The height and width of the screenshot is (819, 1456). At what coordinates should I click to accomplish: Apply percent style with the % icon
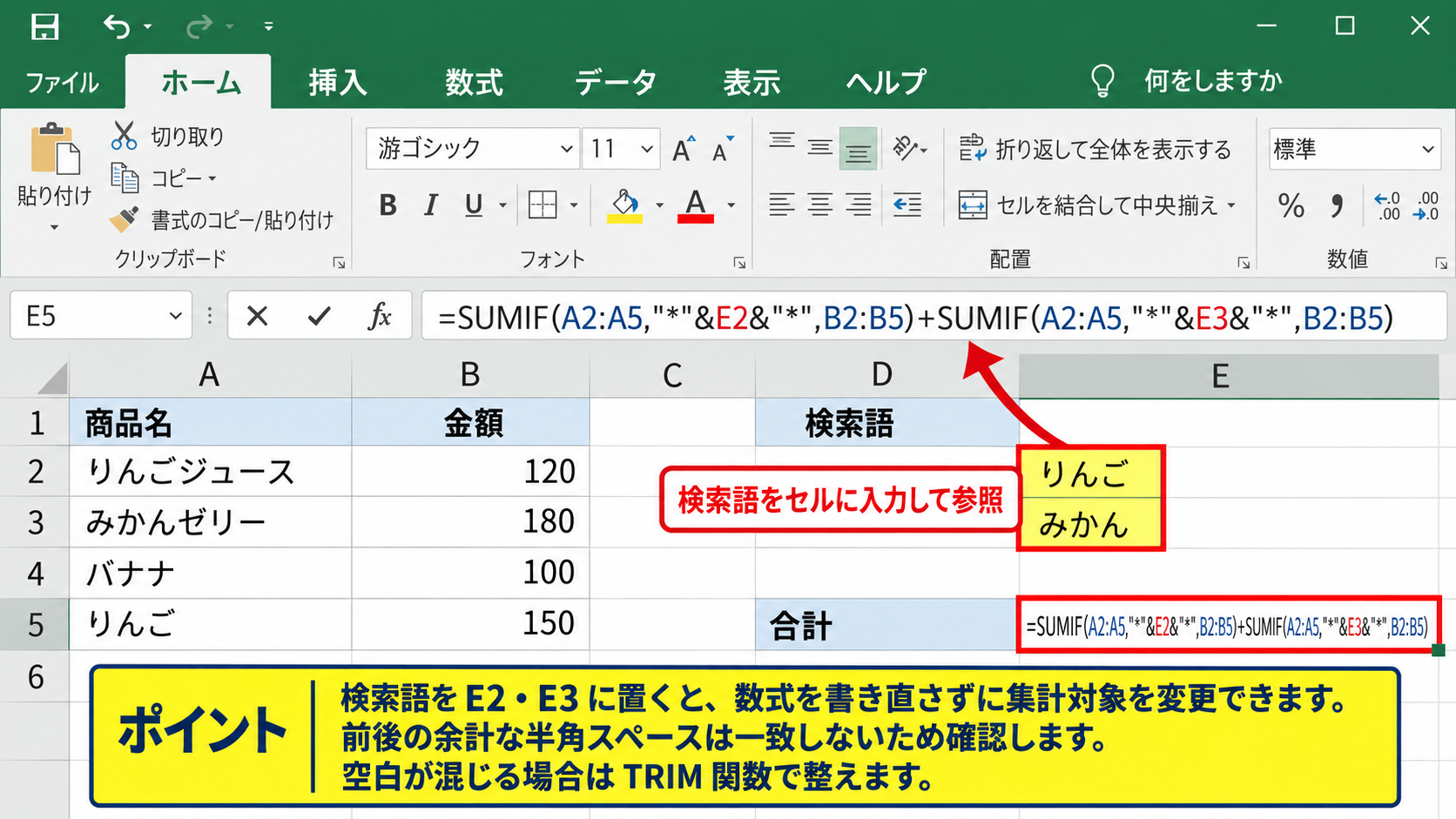point(1291,205)
